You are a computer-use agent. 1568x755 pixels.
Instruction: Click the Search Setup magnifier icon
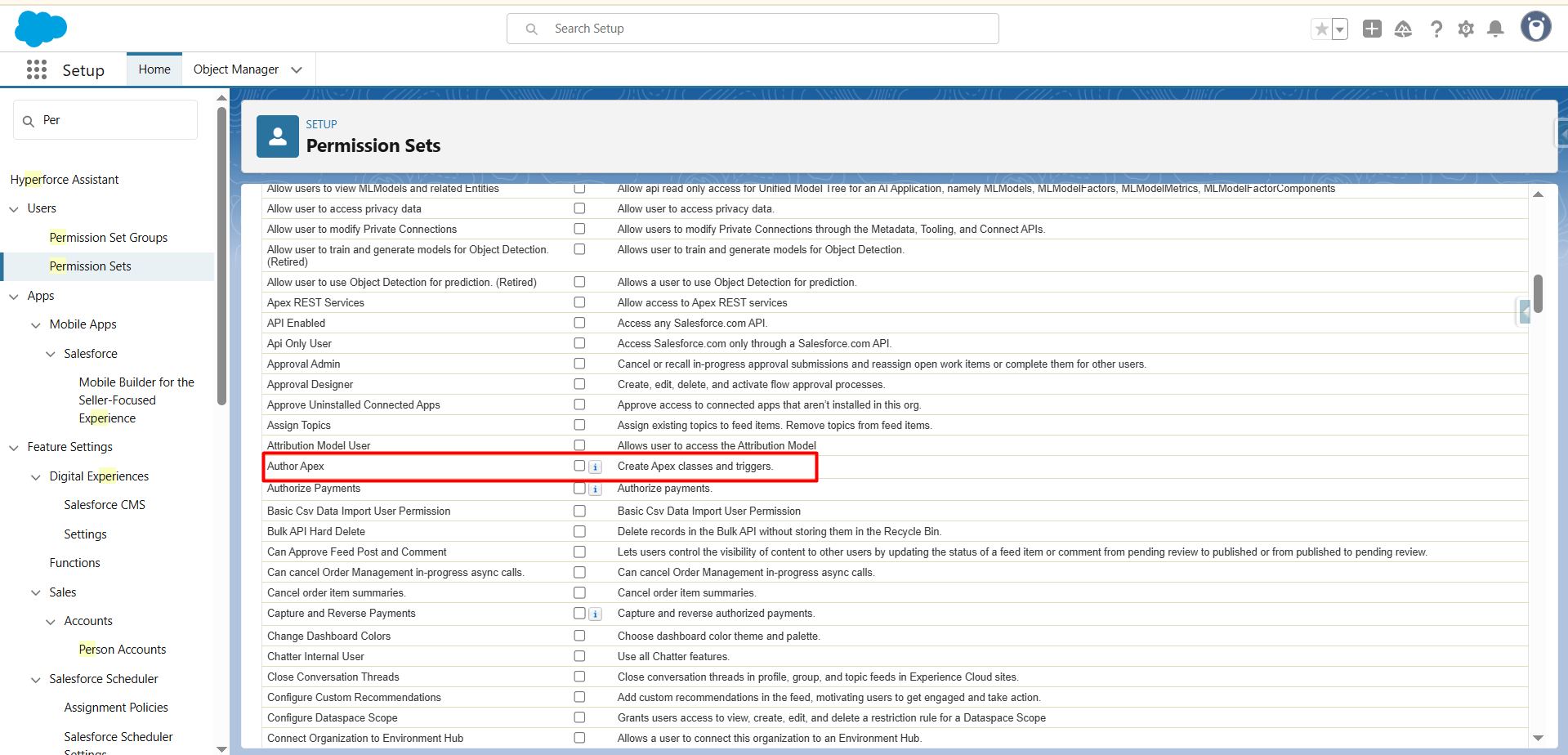click(532, 29)
